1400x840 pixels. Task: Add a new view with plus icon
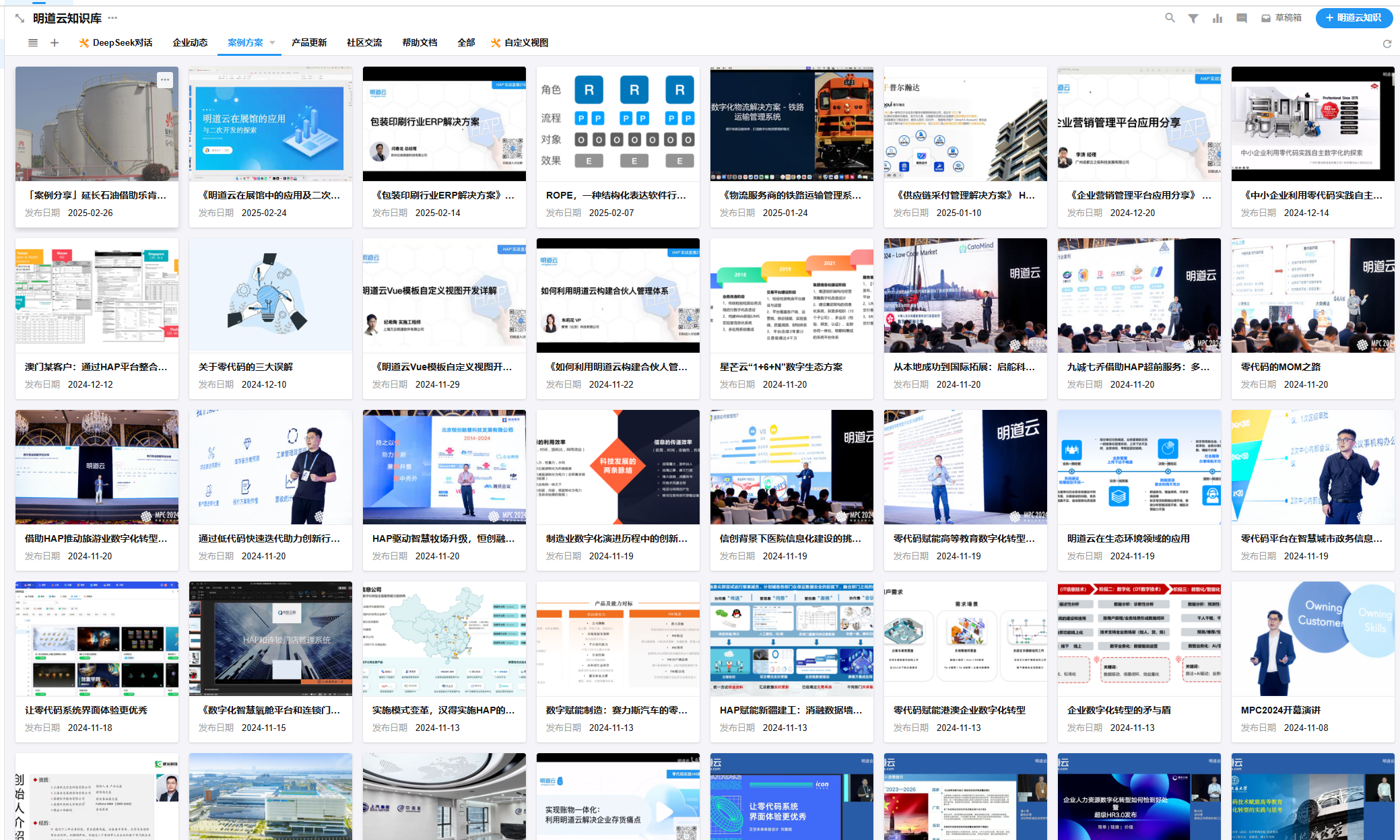click(55, 42)
